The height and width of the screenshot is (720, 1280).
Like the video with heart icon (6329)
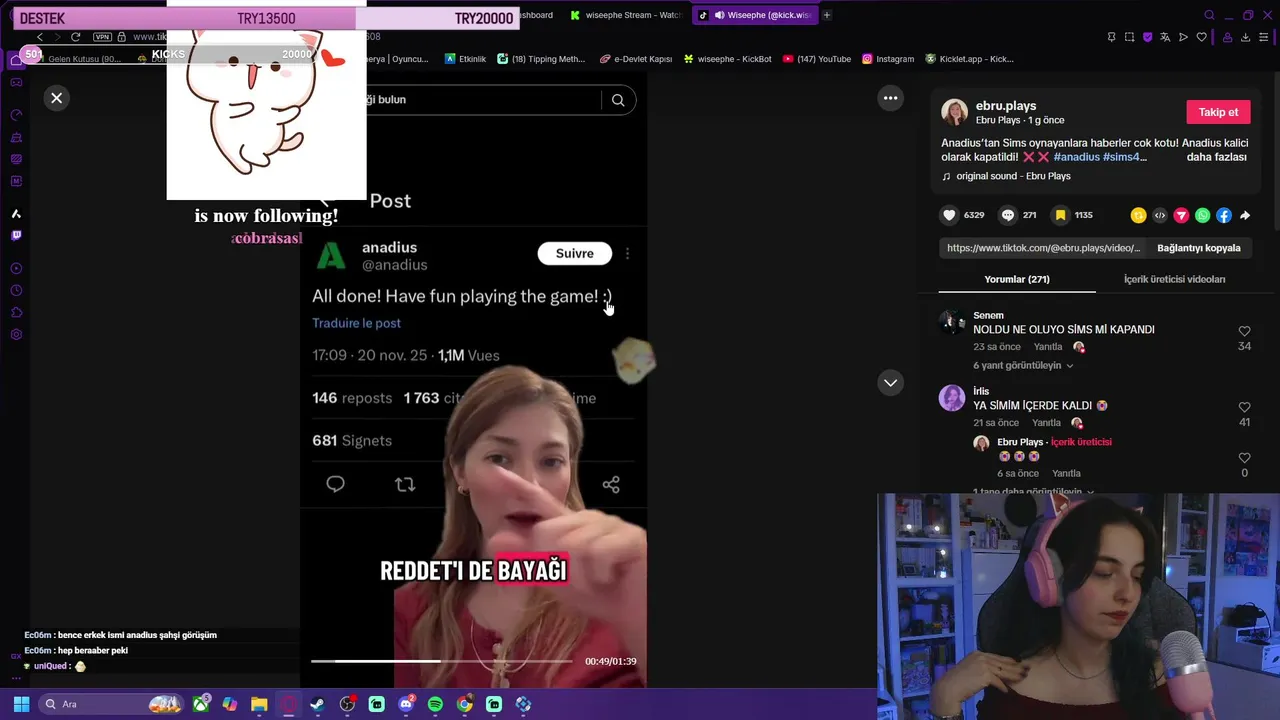[949, 215]
